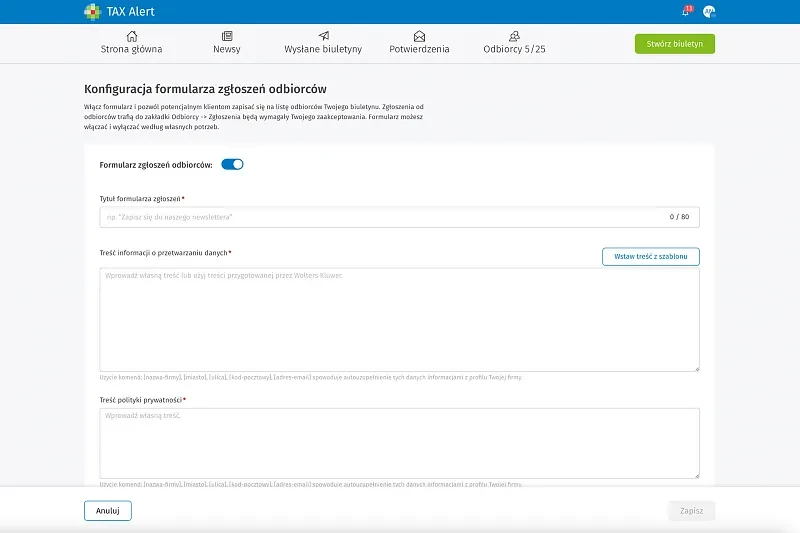Click the Anuluj button
Screen dimensions: 800x533
[108, 511]
